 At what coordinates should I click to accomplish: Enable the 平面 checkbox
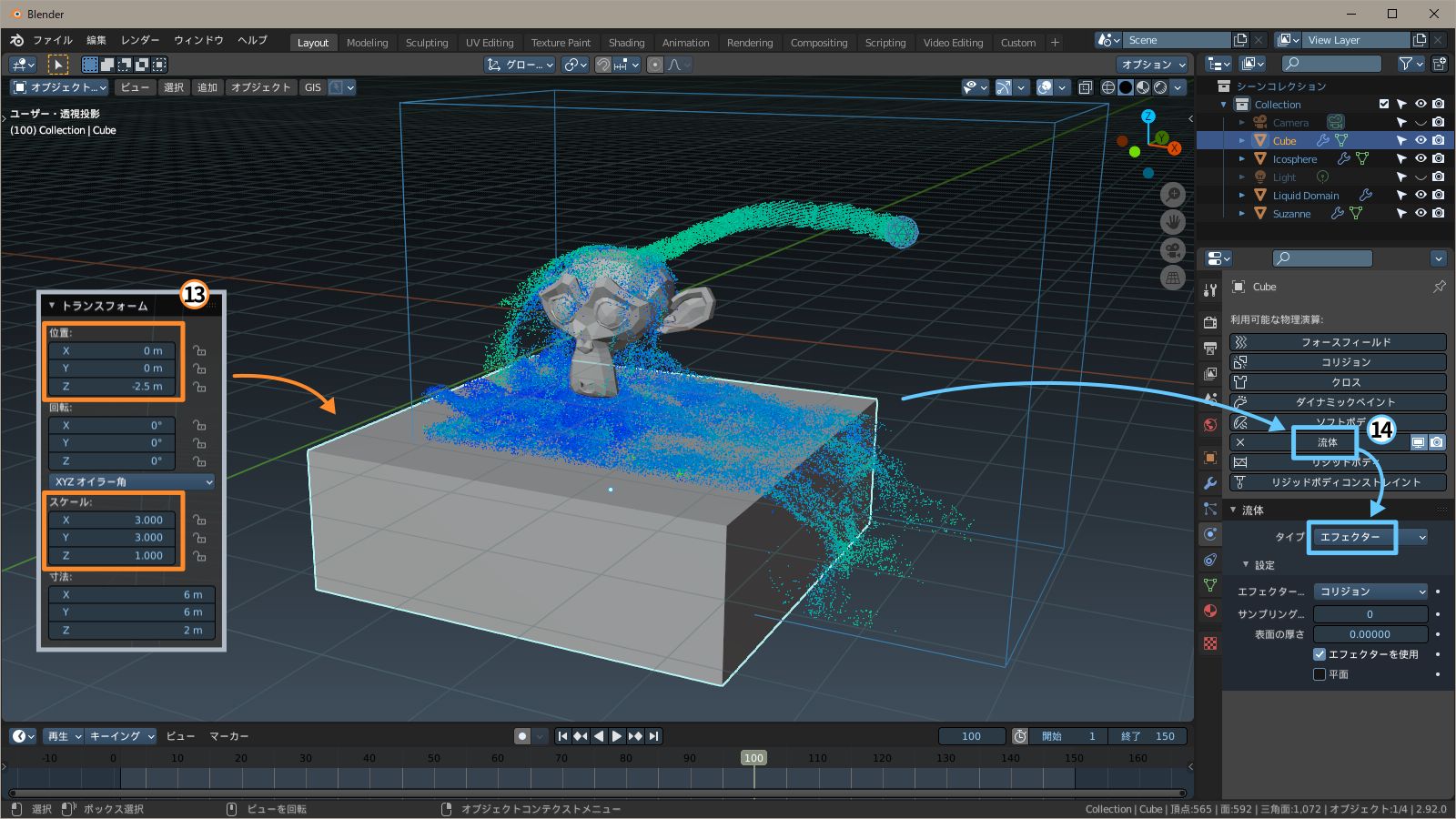click(1319, 674)
